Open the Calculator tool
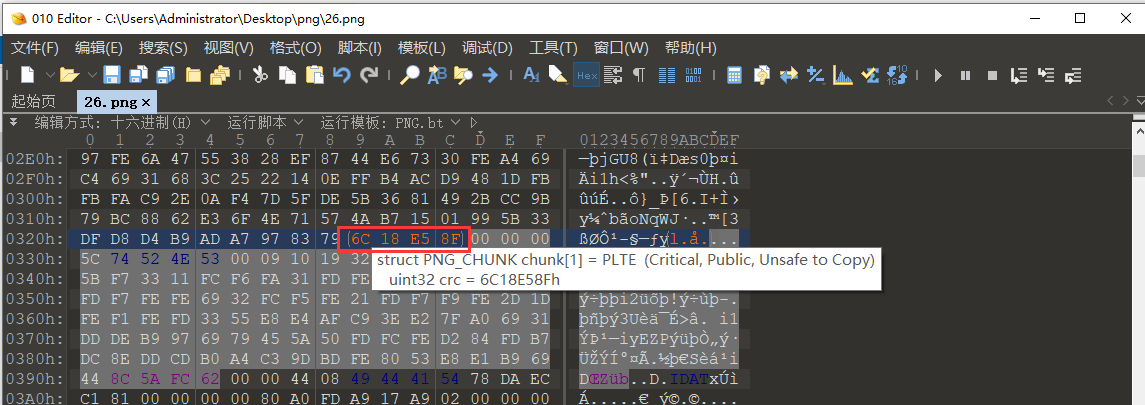 click(734, 75)
